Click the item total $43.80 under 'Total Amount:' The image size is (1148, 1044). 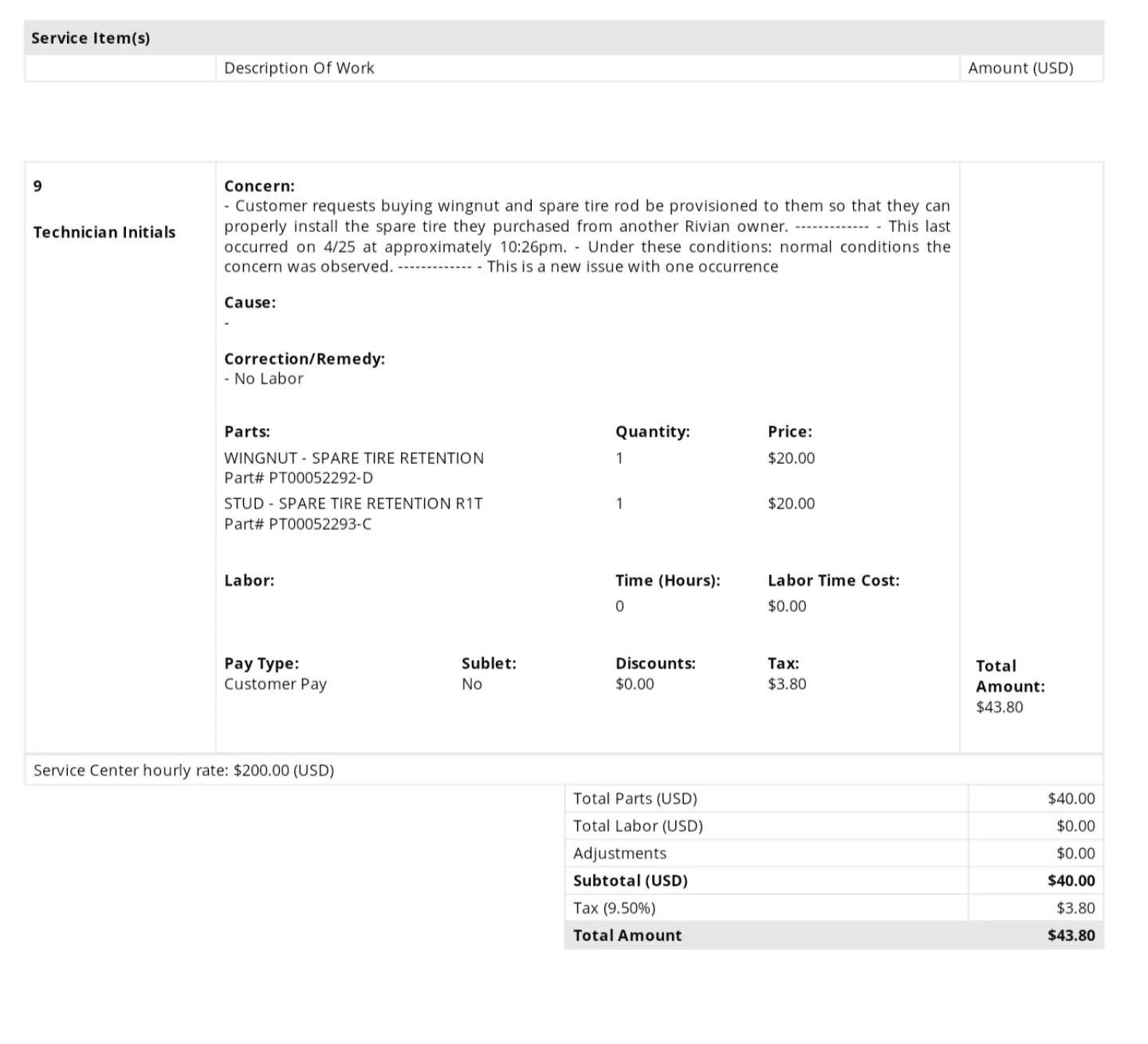[999, 707]
